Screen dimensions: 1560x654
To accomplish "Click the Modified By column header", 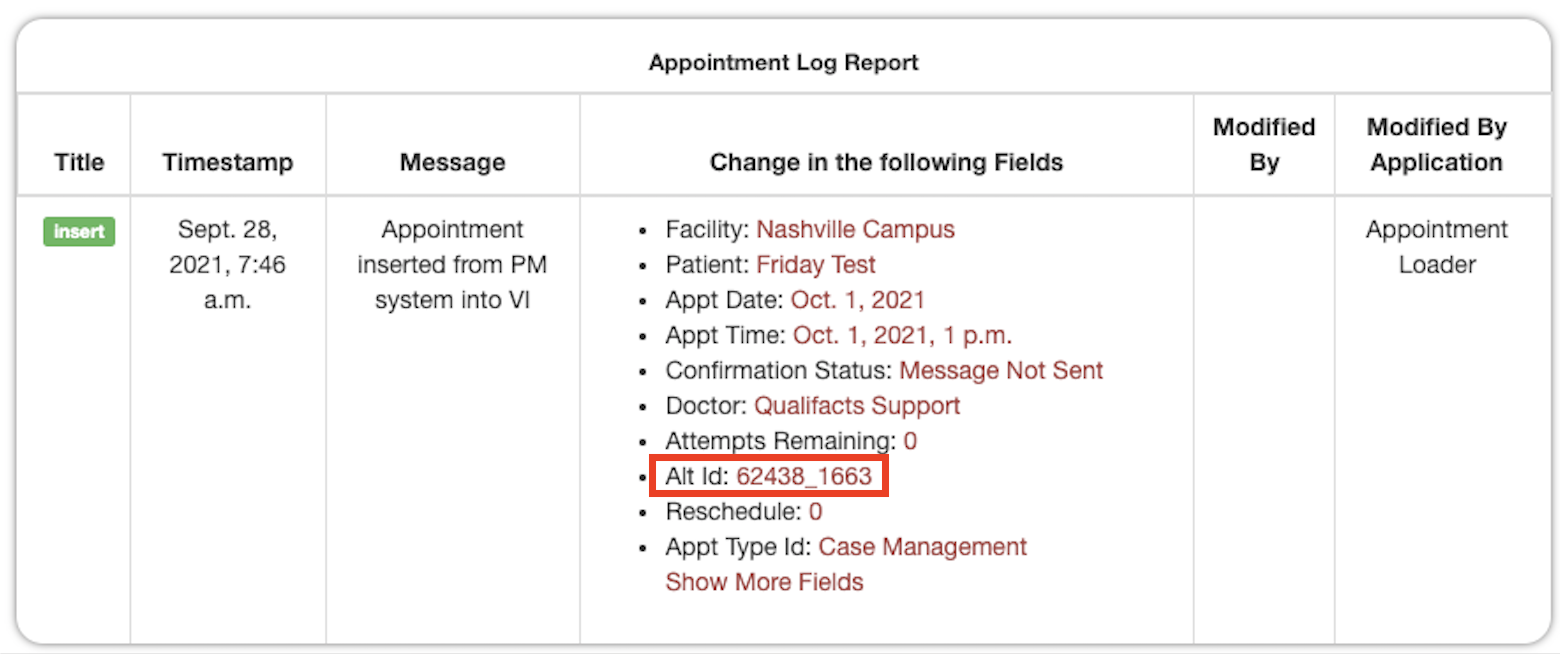I will coord(1264,145).
